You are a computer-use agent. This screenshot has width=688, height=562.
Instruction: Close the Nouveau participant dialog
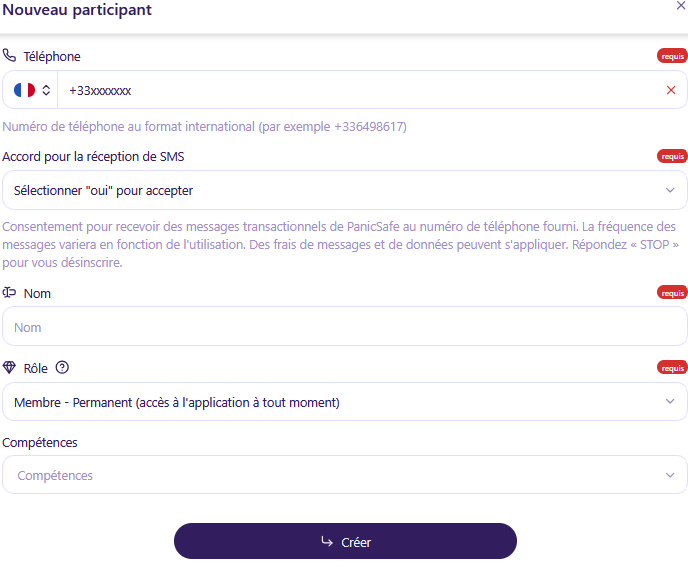[x=681, y=5]
